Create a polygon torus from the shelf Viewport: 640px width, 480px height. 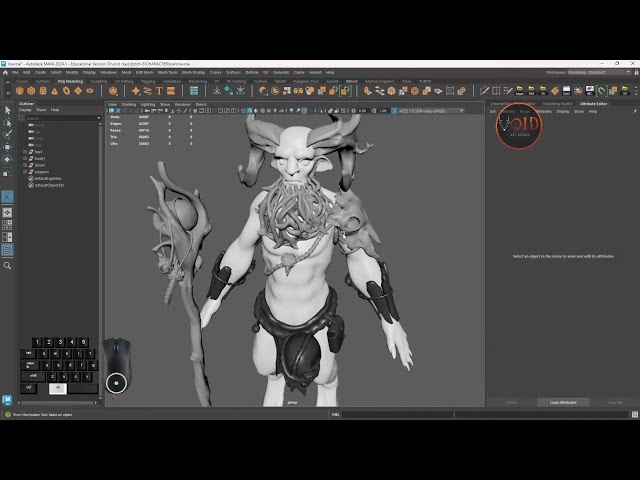[x=66, y=91]
